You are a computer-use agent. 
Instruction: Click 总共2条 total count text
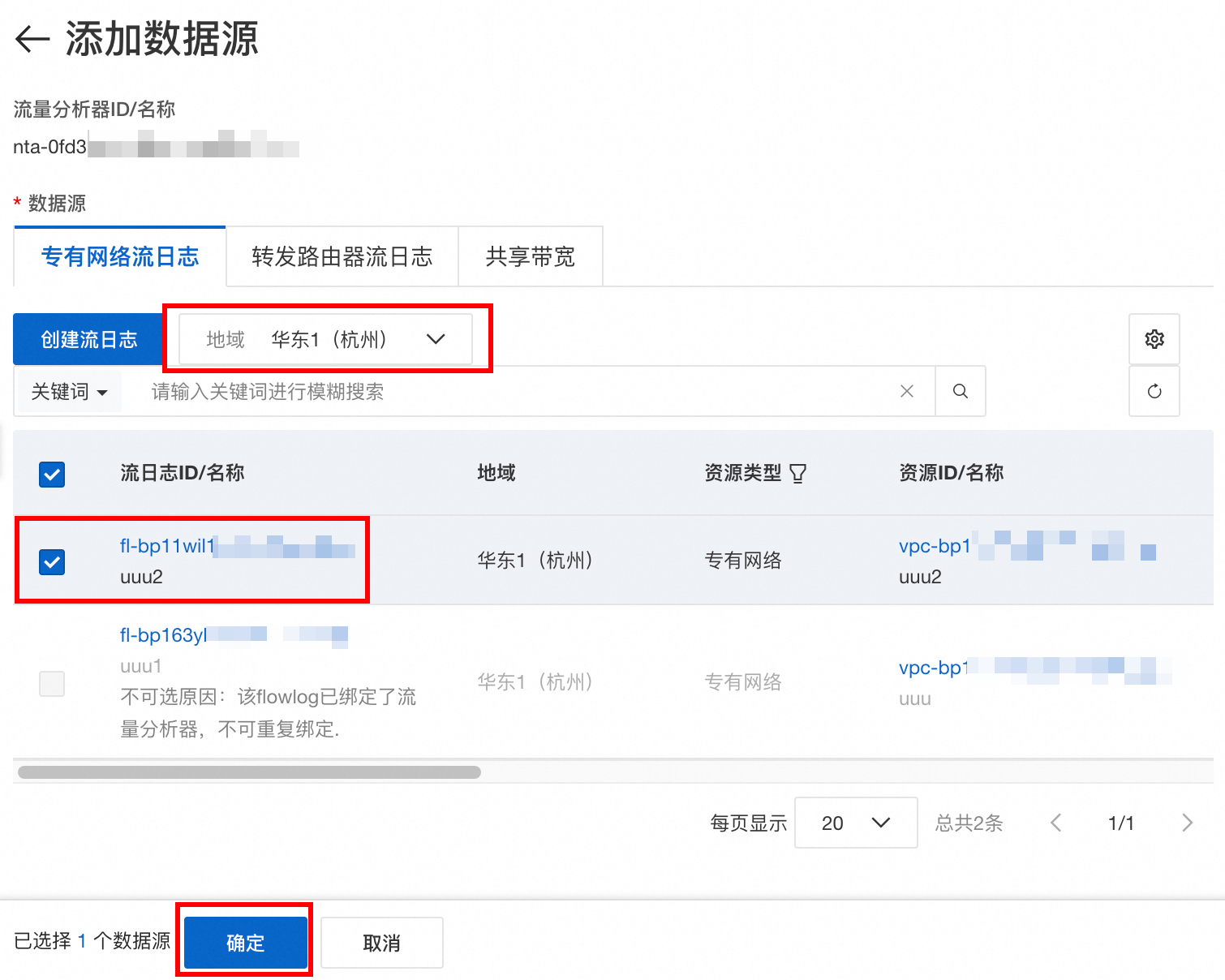[x=969, y=823]
